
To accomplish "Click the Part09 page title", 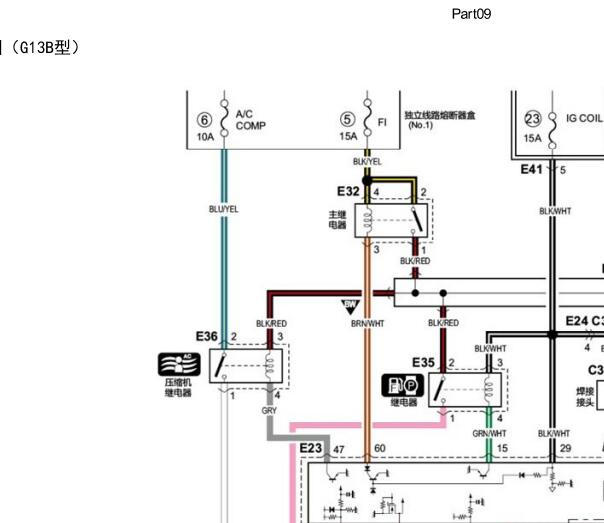I will pos(471,14).
